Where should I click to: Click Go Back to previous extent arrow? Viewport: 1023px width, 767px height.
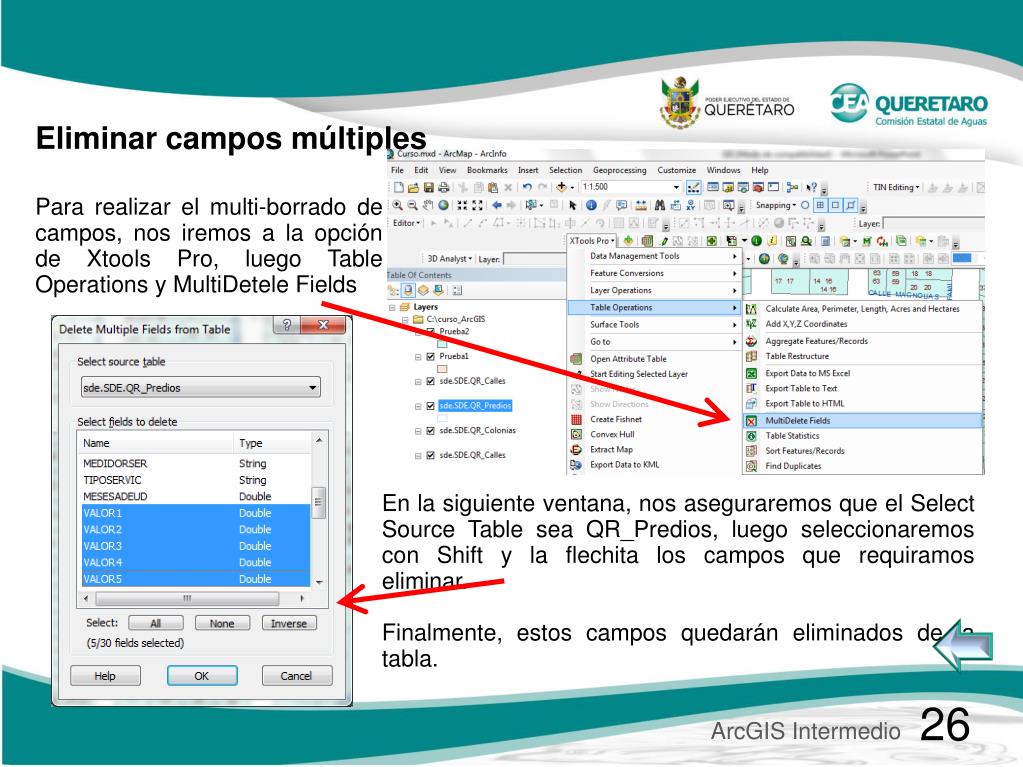(x=497, y=205)
